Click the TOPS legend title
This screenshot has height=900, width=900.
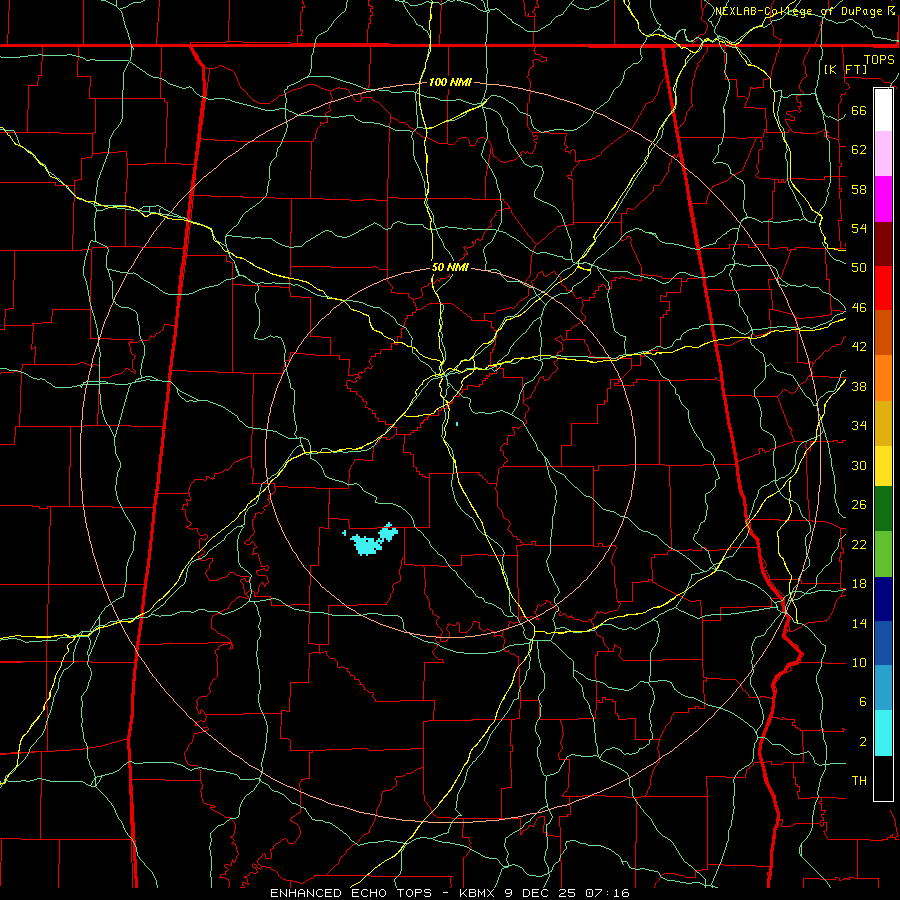click(x=879, y=60)
